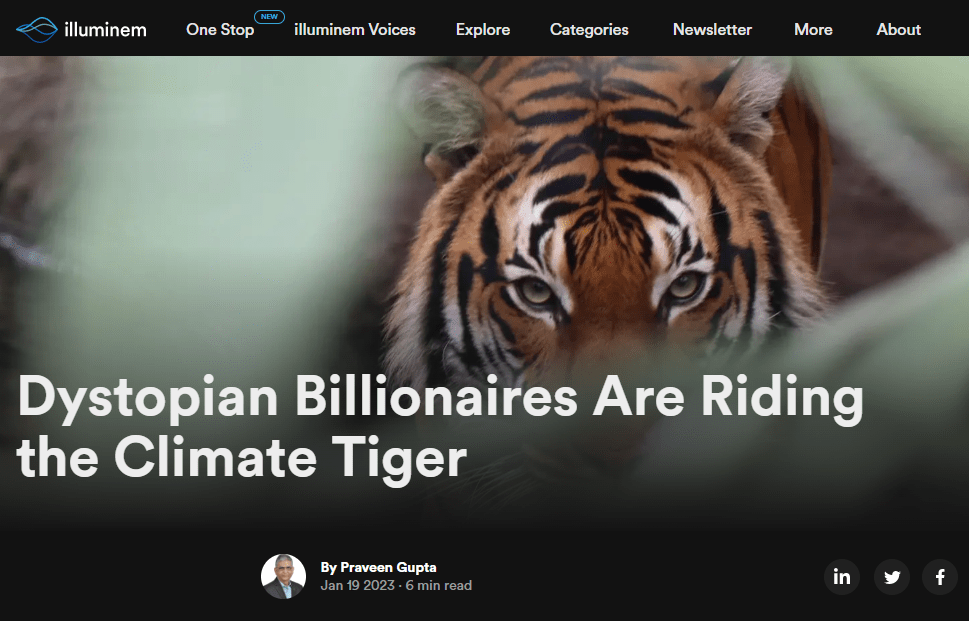The image size is (969, 621).
Task: Open author link Praveen Gupta
Action: (388, 567)
